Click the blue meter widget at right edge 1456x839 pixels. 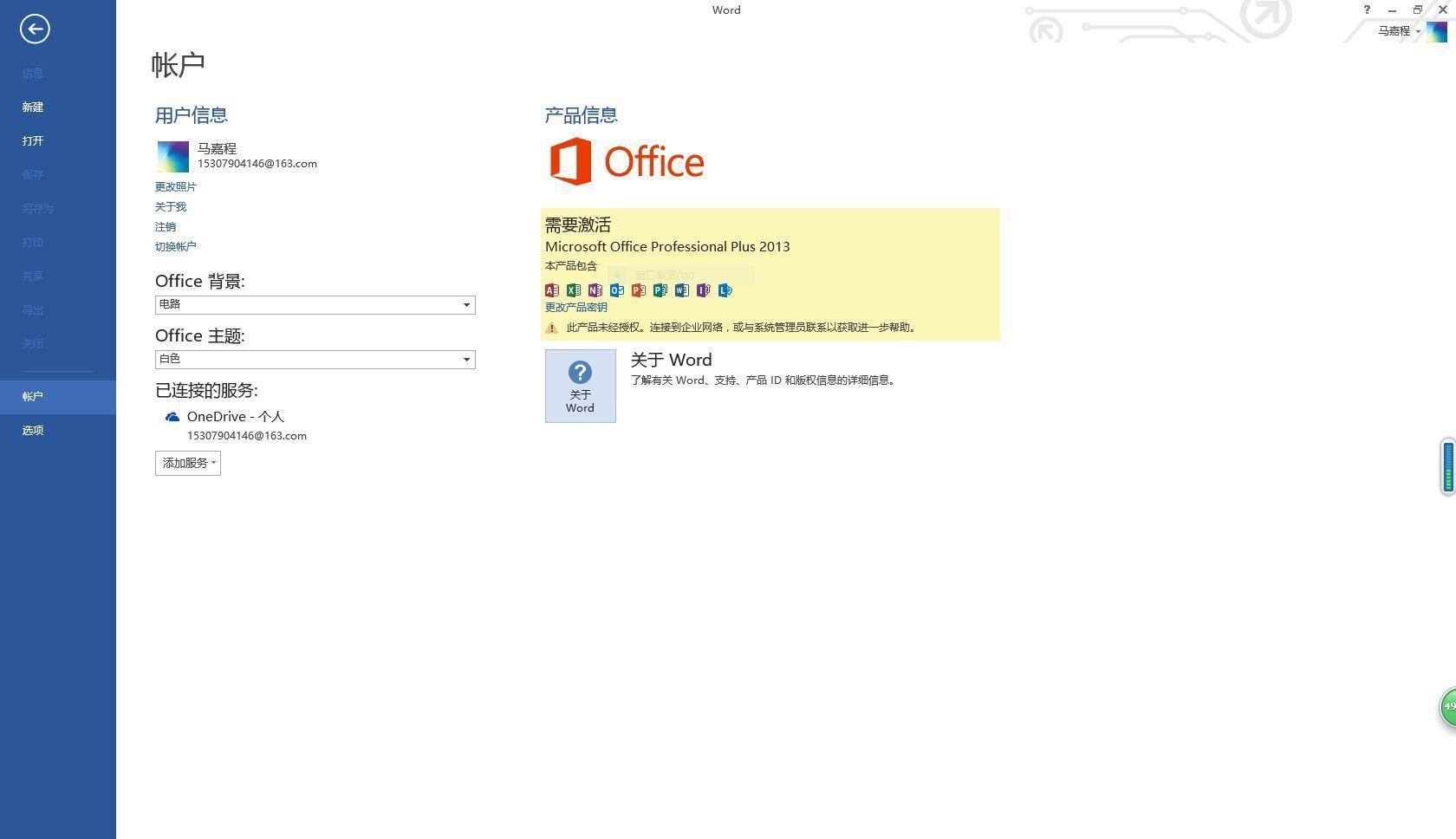[1448, 467]
